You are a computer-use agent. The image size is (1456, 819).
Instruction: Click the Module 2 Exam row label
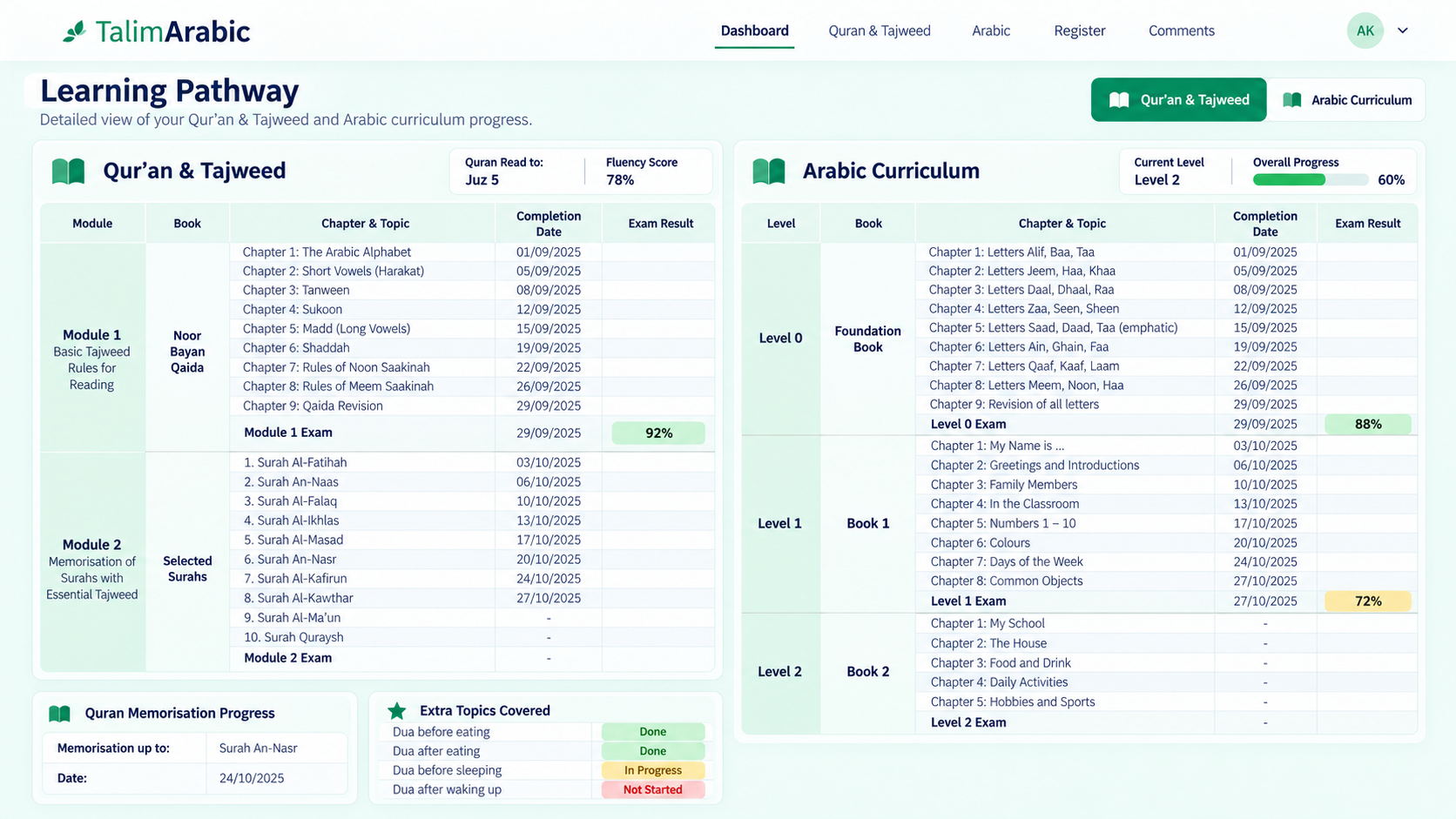(288, 658)
